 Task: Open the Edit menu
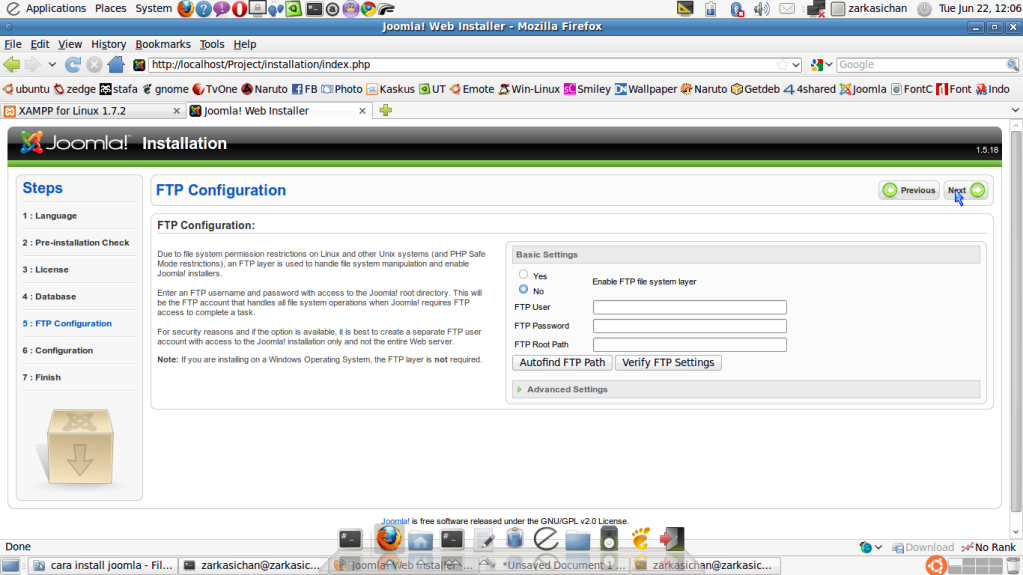40,44
